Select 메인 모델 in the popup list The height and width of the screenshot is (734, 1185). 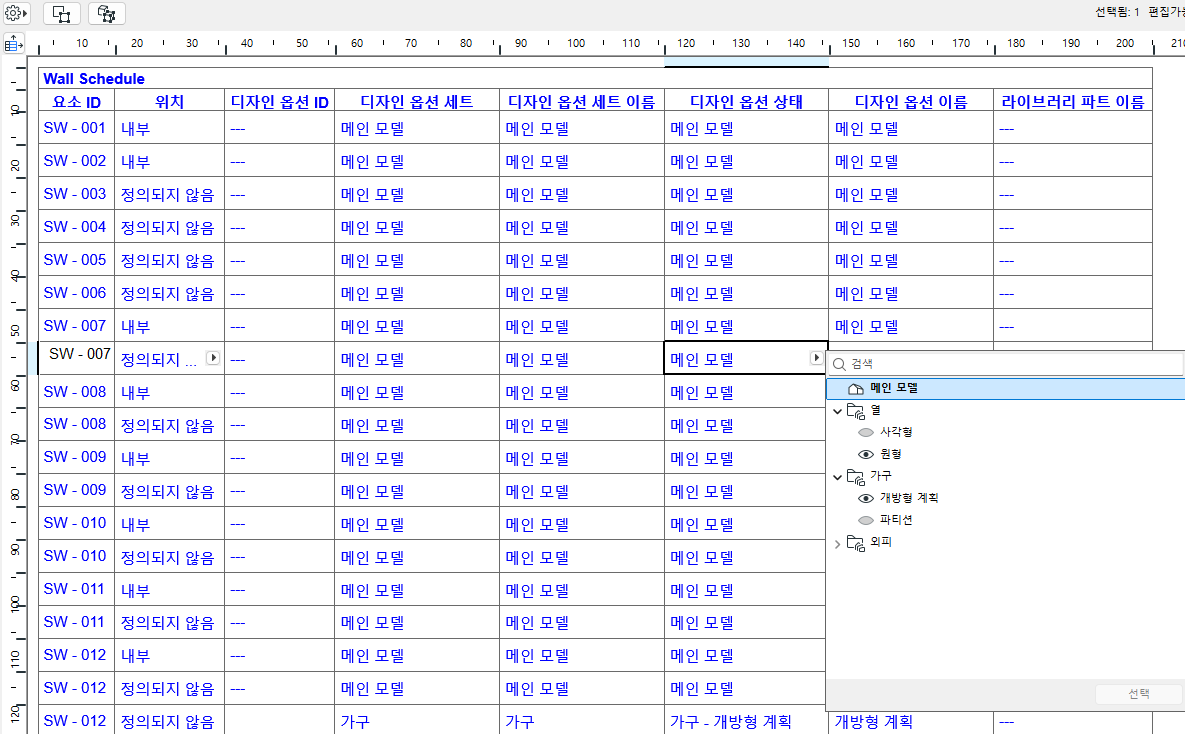coord(894,388)
